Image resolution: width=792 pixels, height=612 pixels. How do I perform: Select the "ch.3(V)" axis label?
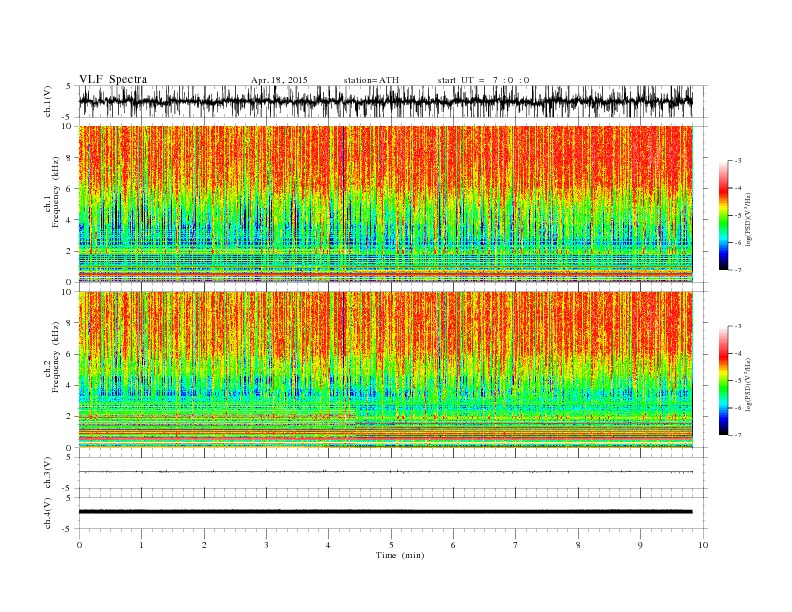(x=48, y=473)
